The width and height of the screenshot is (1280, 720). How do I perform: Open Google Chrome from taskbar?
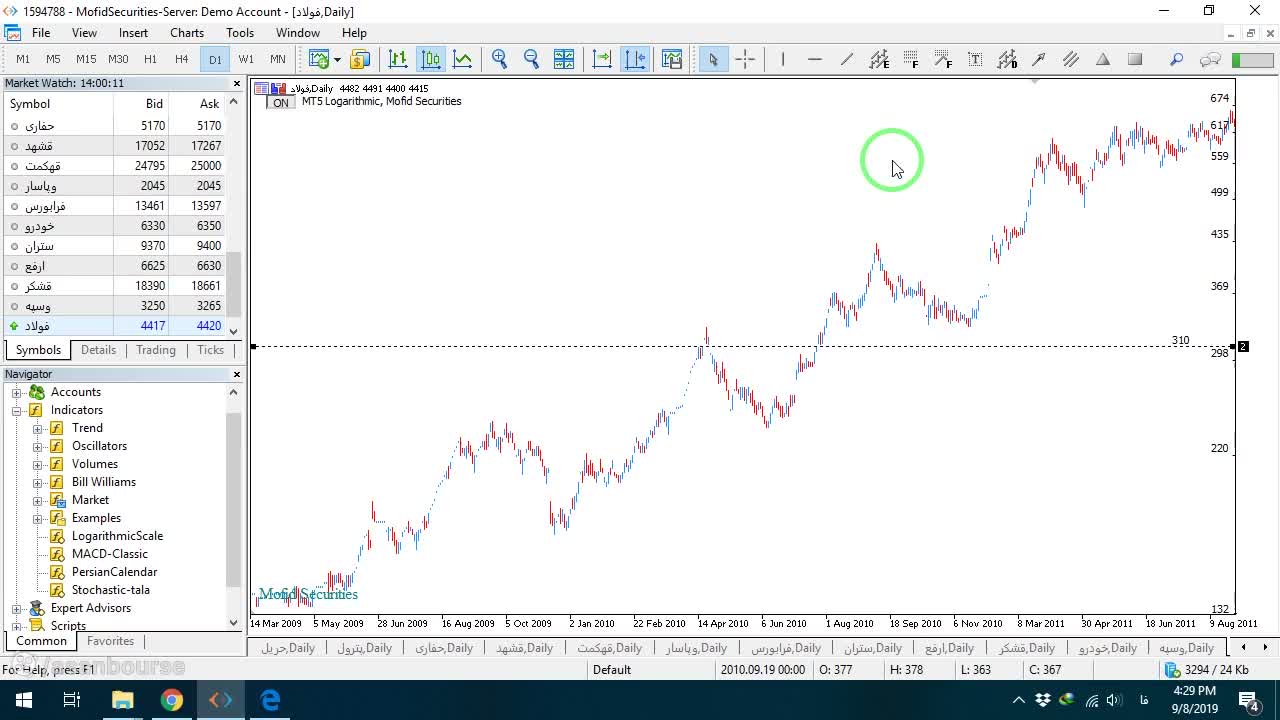[x=172, y=700]
